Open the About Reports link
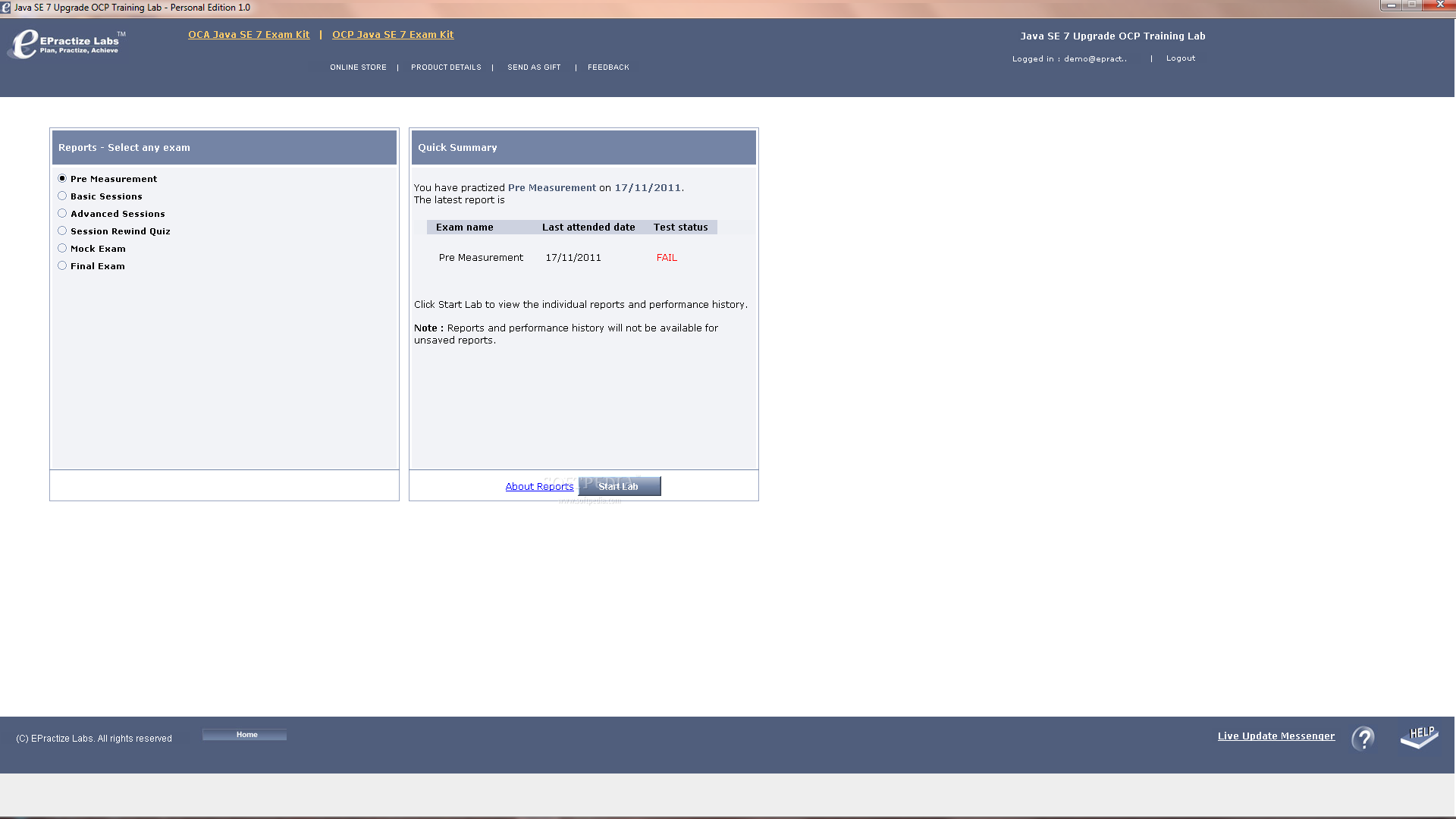The height and width of the screenshot is (819, 1456). pos(539,487)
